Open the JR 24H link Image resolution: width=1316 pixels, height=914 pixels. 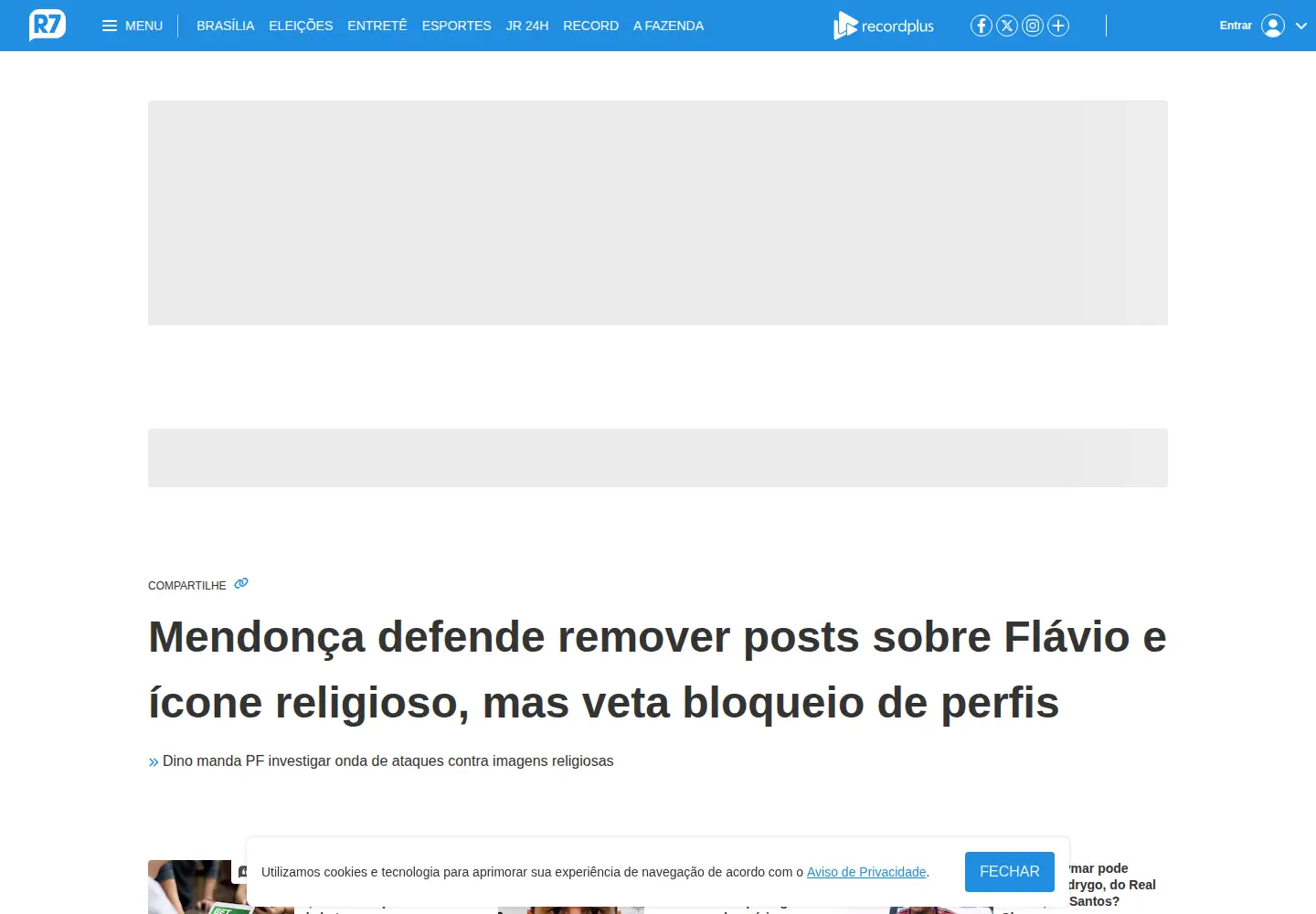pos(527,26)
